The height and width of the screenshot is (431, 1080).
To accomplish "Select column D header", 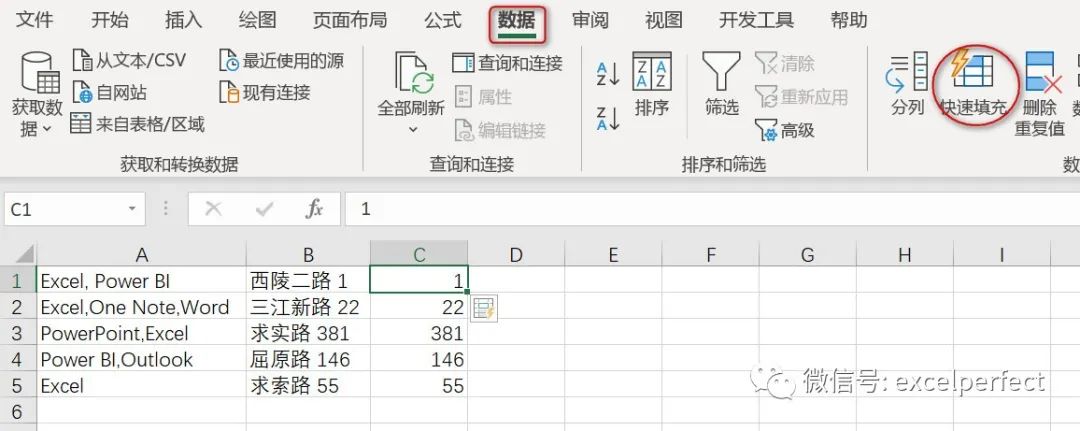I will 516,255.
